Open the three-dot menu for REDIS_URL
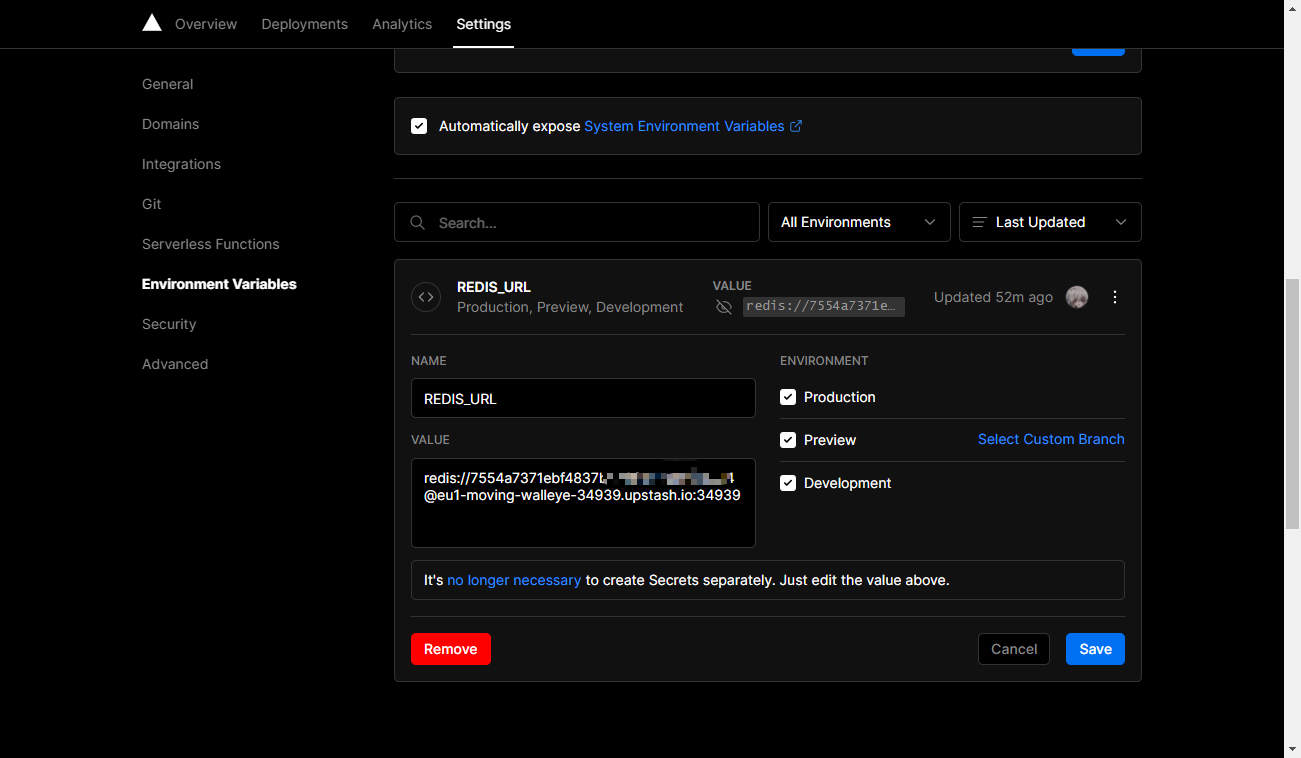 (x=1115, y=297)
